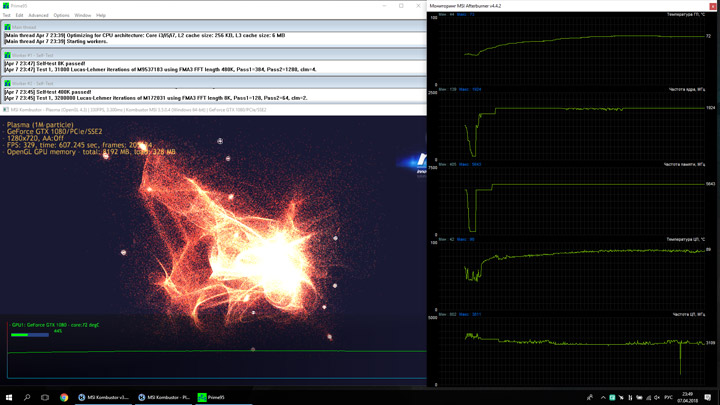
Task: Open the Advanced menu in Prime95
Action: pos(38,15)
